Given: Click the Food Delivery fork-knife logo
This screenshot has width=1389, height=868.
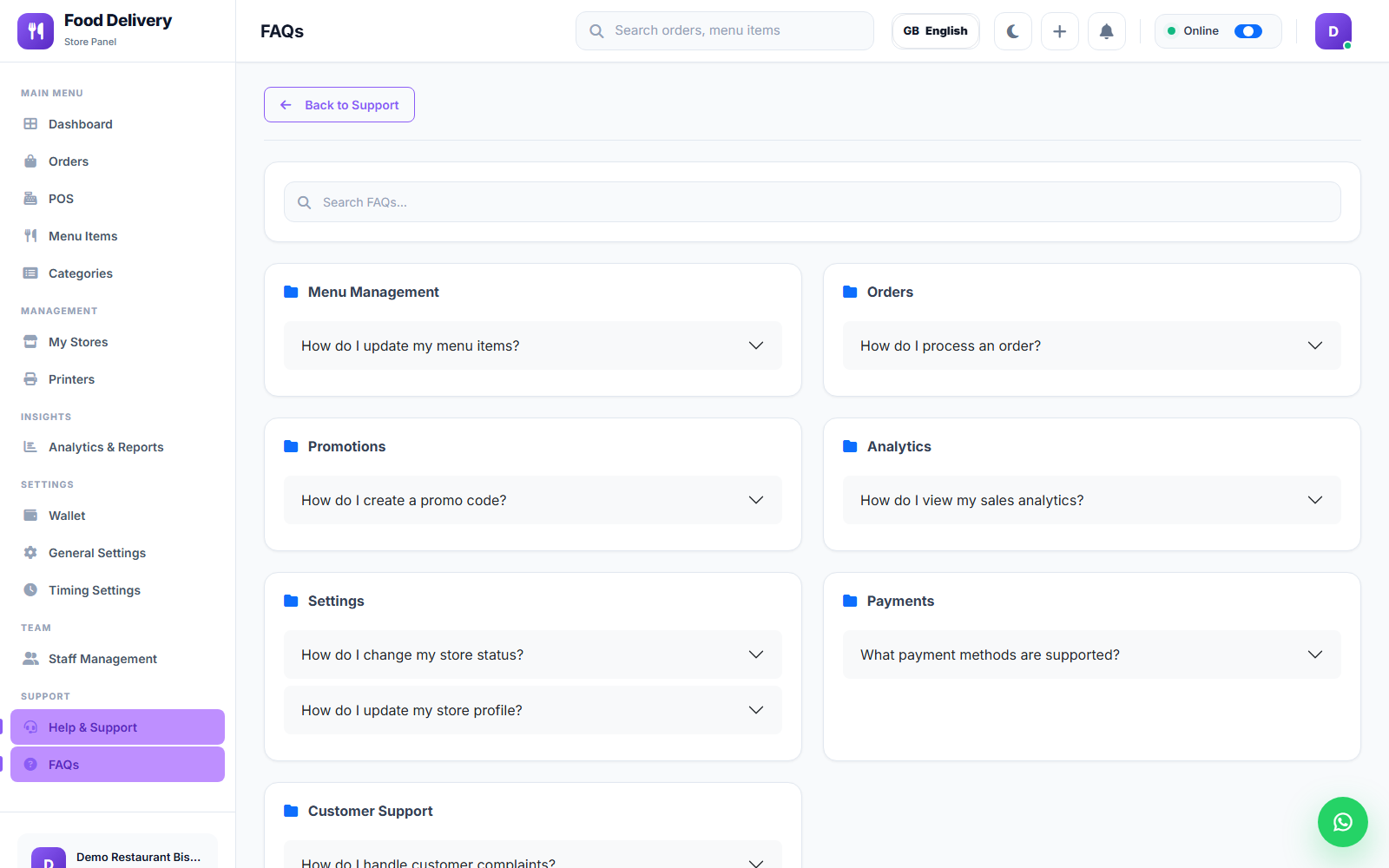Looking at the screenshot, I should 36,31.
